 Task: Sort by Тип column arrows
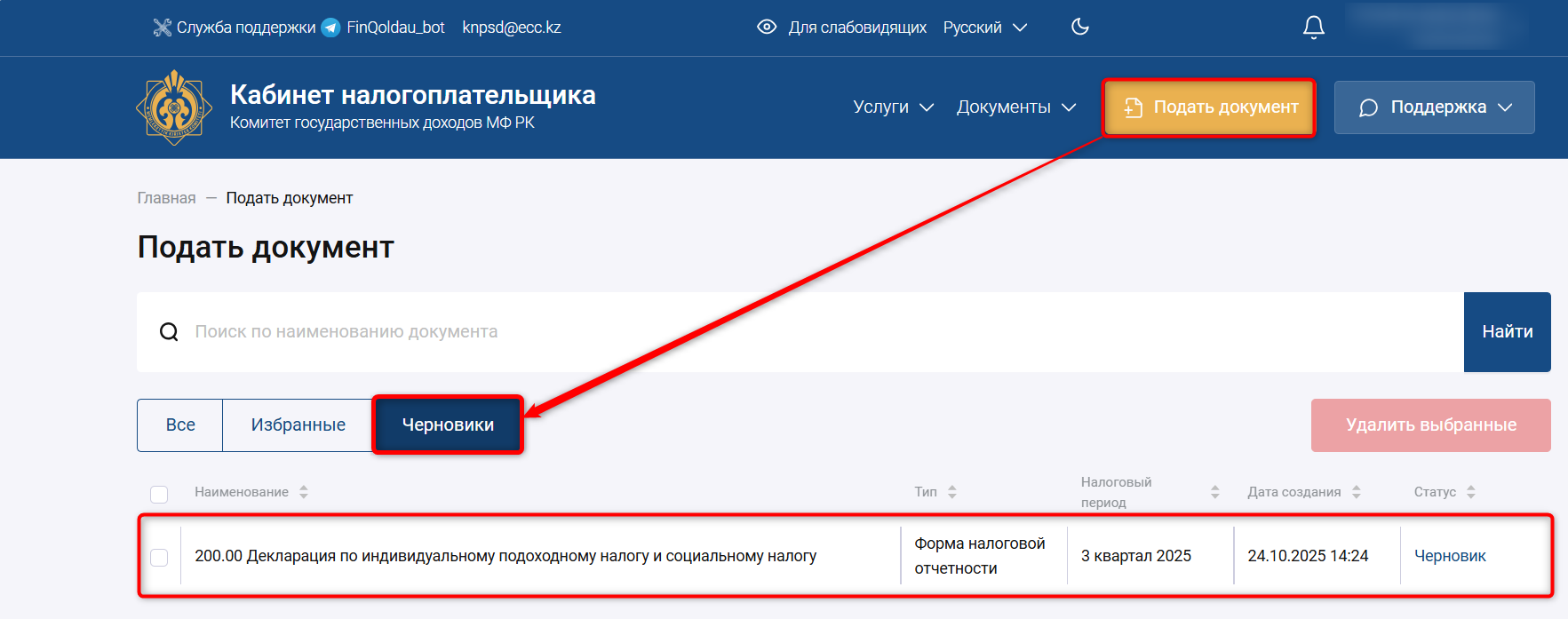[x=952, y=492]
